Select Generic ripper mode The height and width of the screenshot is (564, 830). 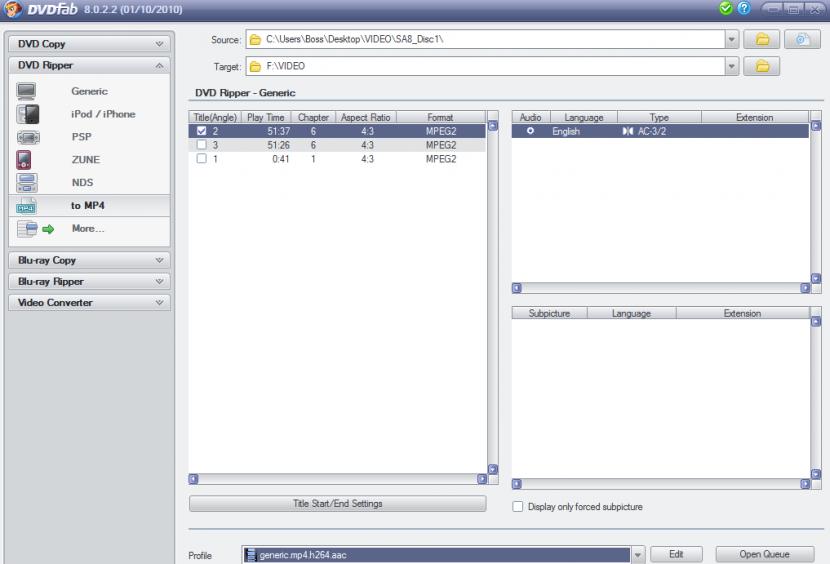tap(89, 91)
